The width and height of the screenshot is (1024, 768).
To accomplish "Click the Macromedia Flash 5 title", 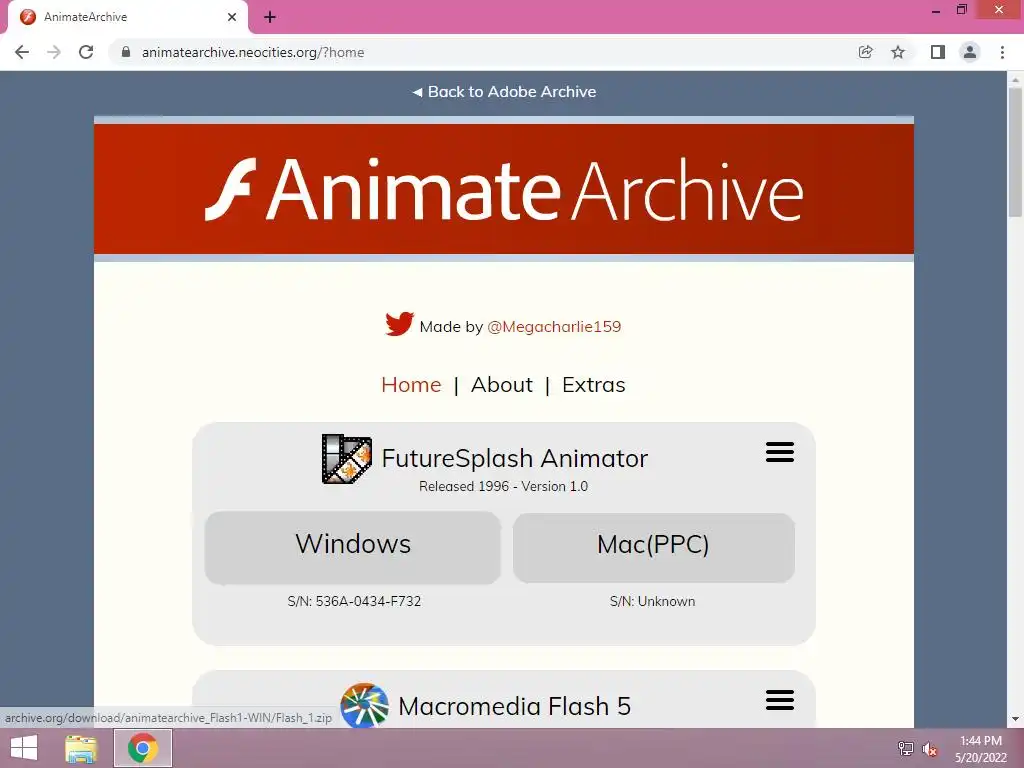I will 515,706.
